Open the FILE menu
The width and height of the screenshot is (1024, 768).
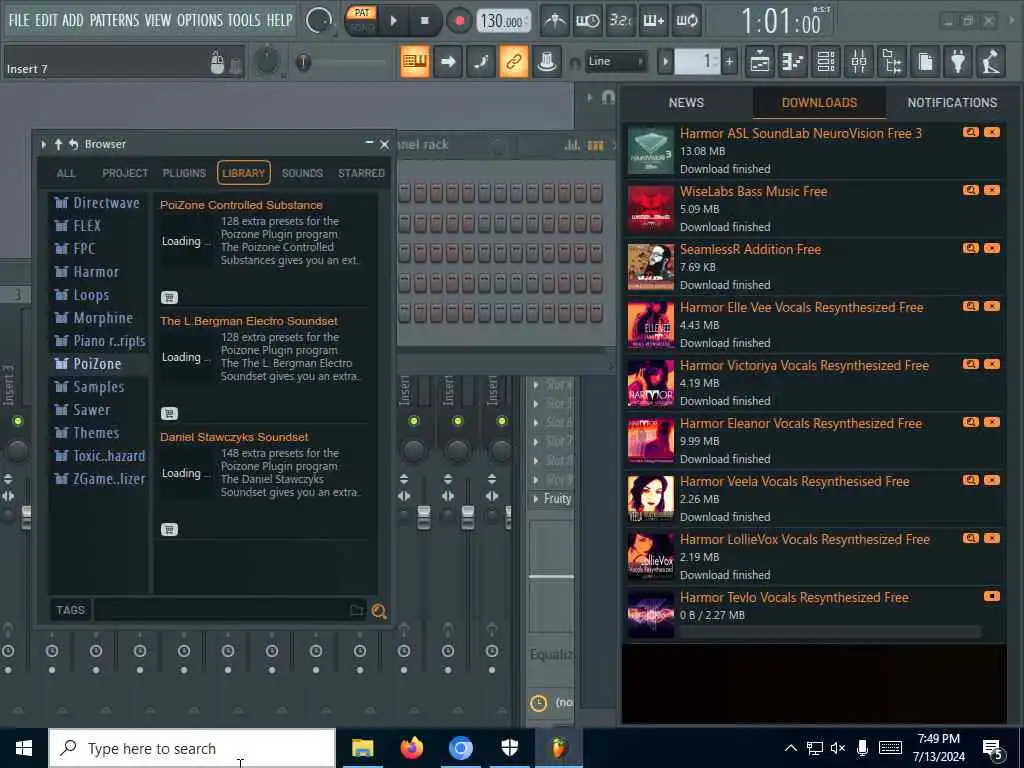19,20
